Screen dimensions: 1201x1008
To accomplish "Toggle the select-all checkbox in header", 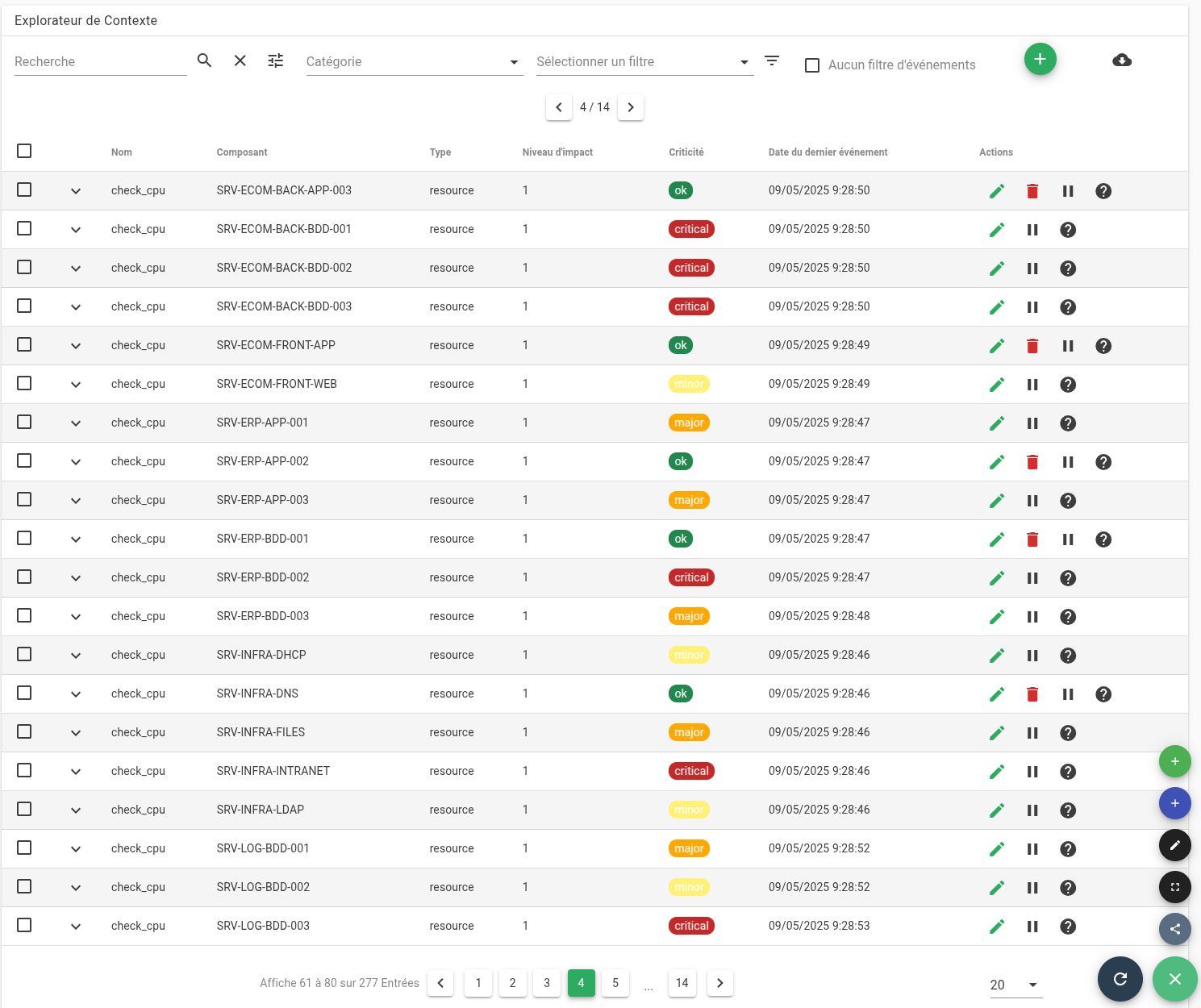I will 24,151.
